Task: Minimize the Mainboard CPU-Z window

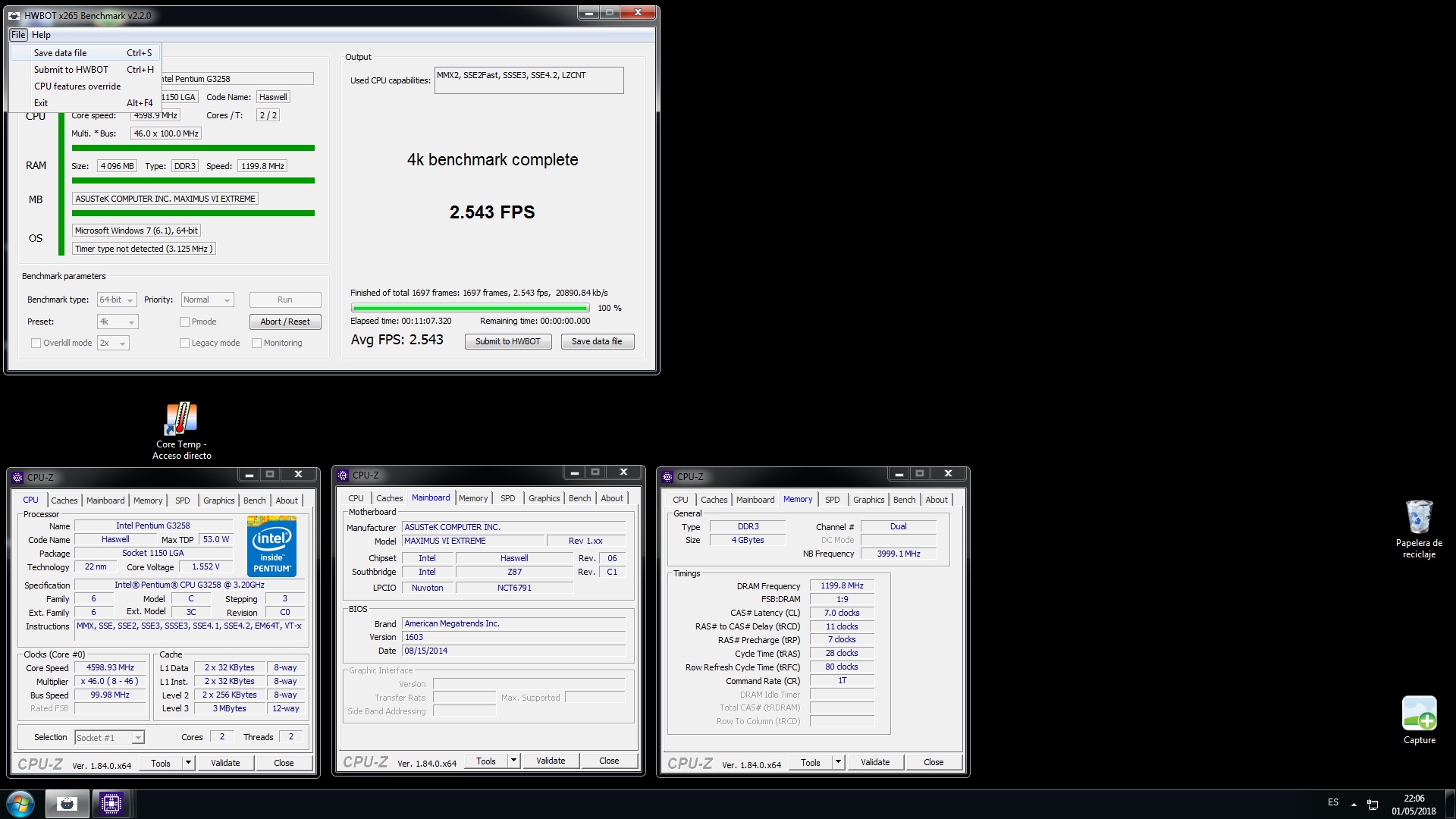Action: 574,472
